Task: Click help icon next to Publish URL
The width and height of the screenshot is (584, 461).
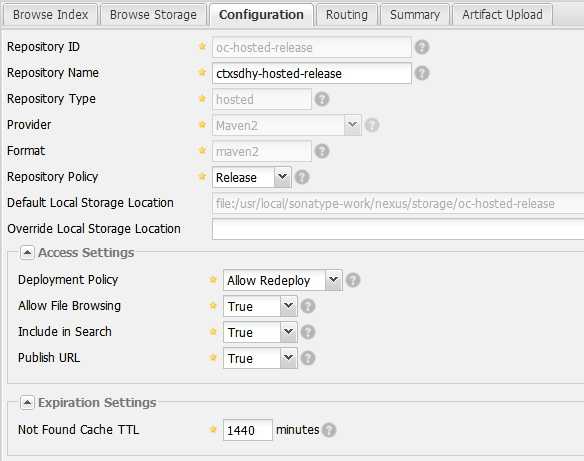Action: pos(308,358)
